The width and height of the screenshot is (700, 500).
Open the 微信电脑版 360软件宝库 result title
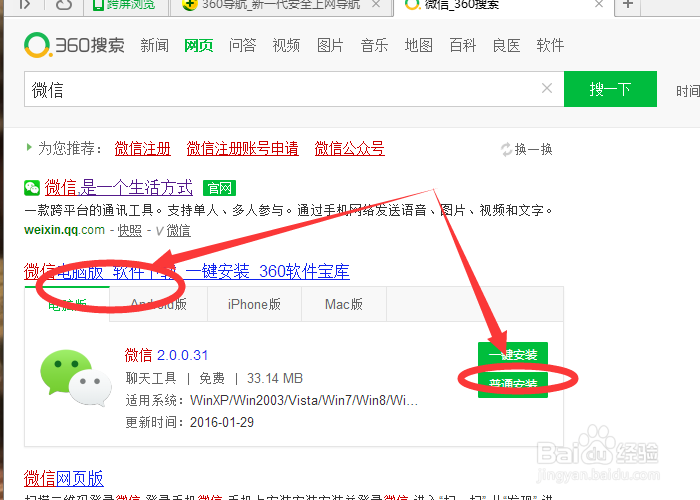click(x=187, y=271)
